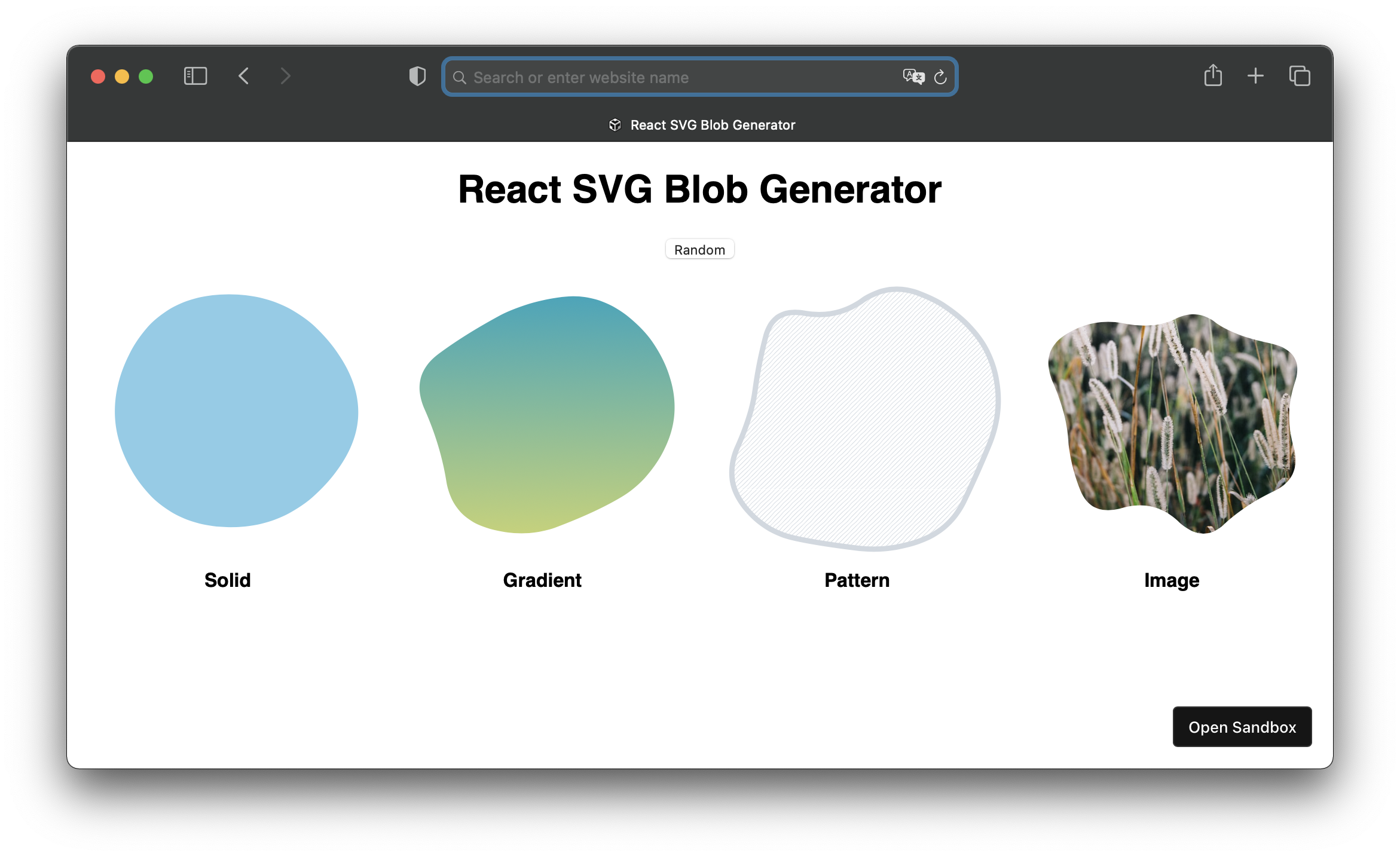Click the grass photo image blob
This screenshot has width=1400, height=857.
(x=1173, y=421)
